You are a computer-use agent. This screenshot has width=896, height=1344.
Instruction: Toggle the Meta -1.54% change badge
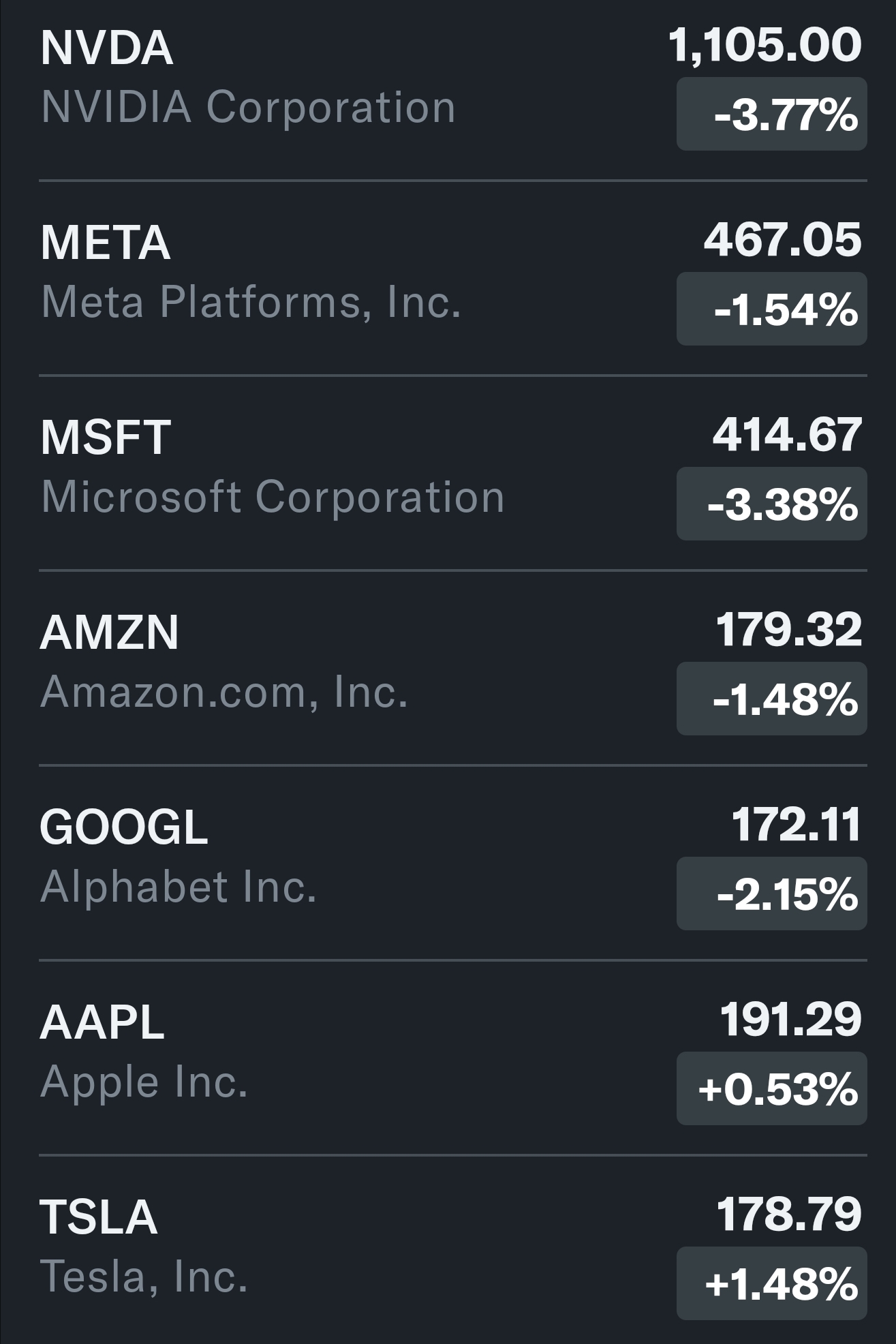click(771, 309)
